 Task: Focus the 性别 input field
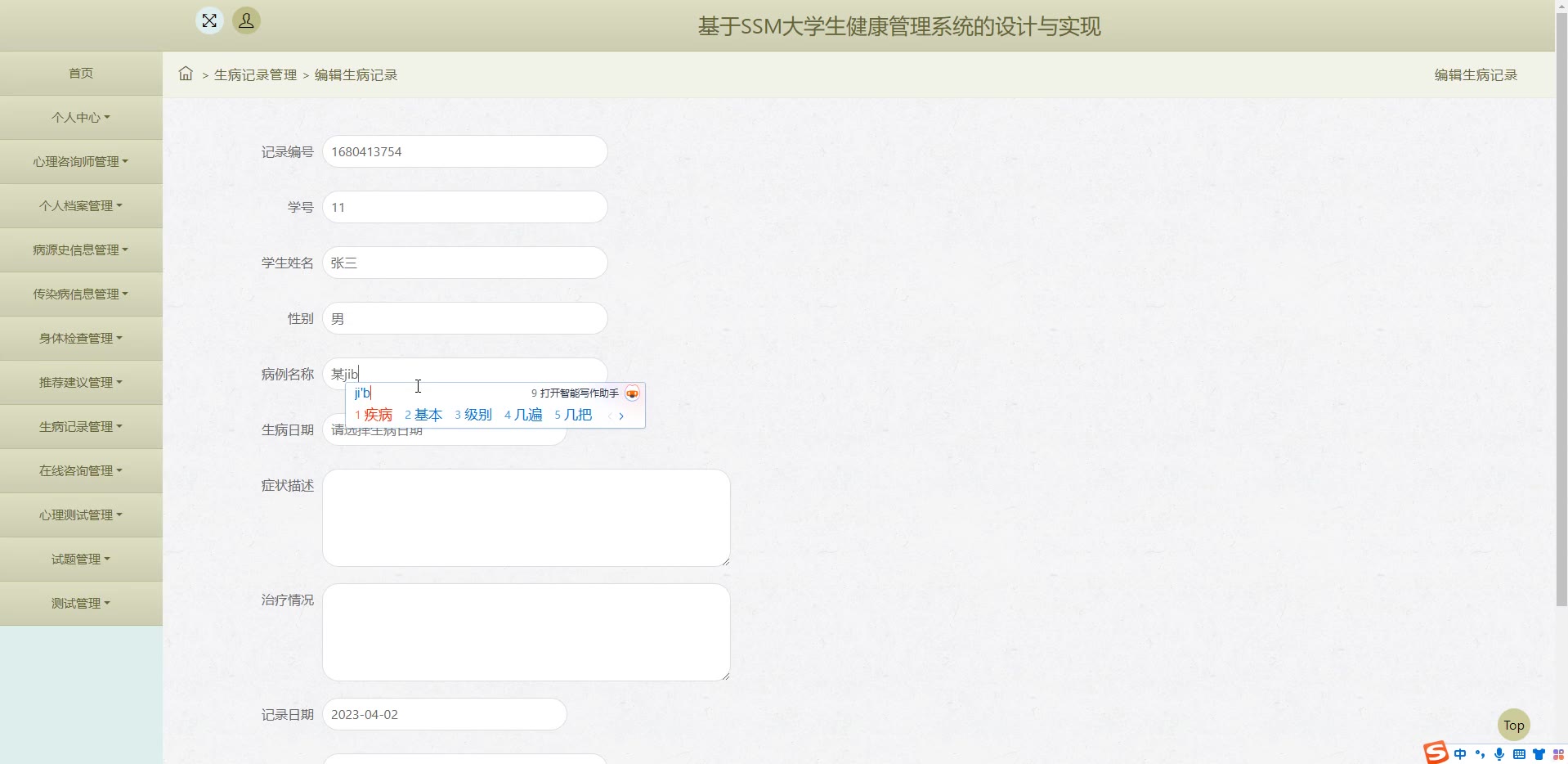click(465, 318)
